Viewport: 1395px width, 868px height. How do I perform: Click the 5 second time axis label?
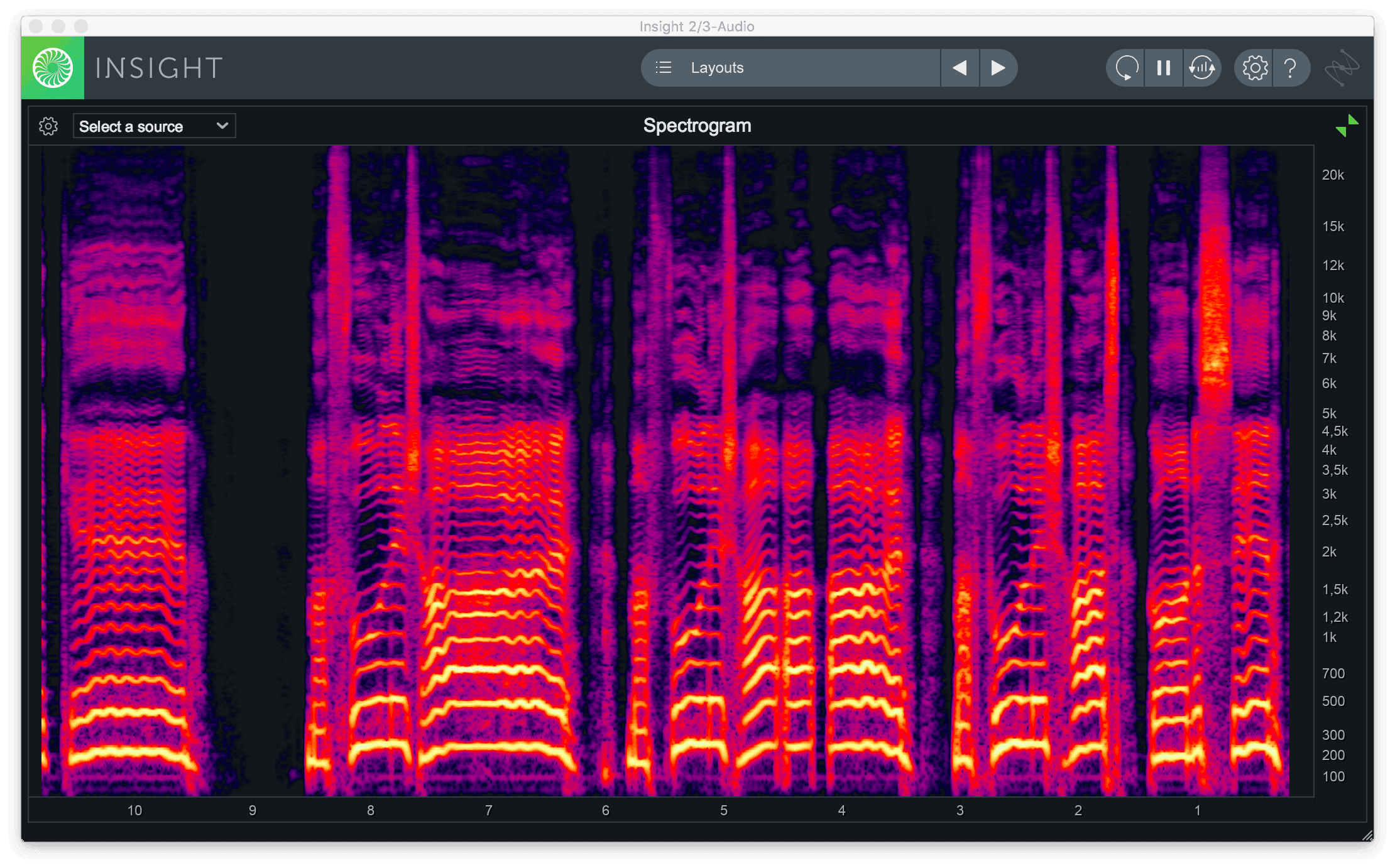[724, 811]
